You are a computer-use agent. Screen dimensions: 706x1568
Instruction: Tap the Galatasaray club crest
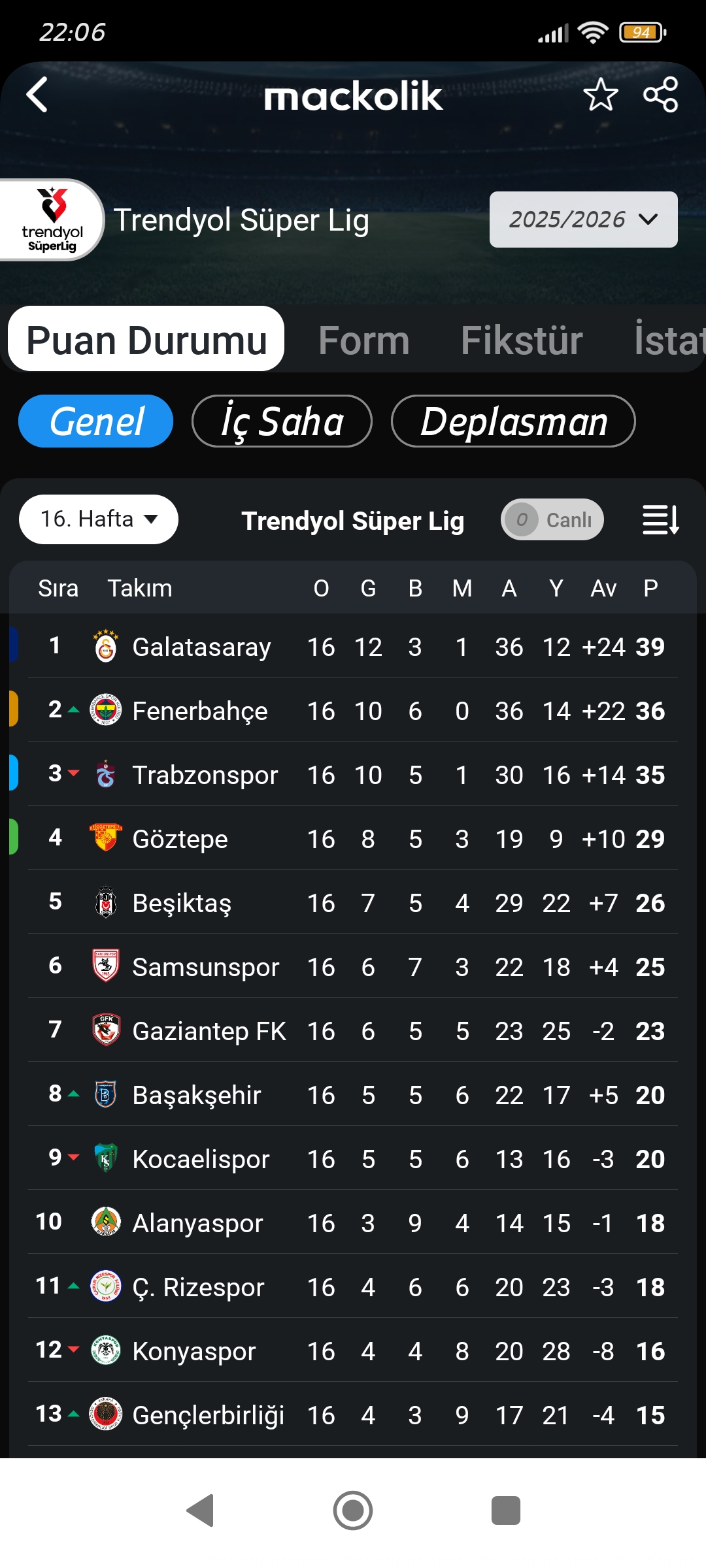(105, 647)
